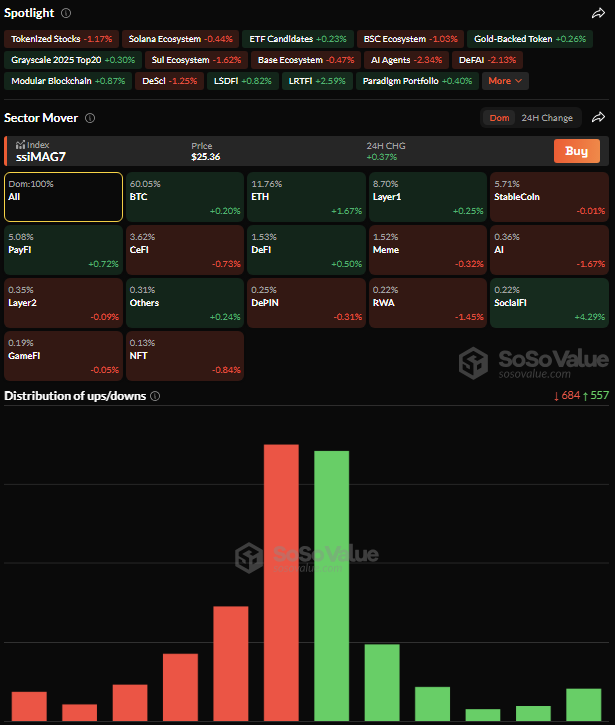Screen dimensions: 615x725
Task: Click the +0.37% 24H change value
Action: click(381, 157)
